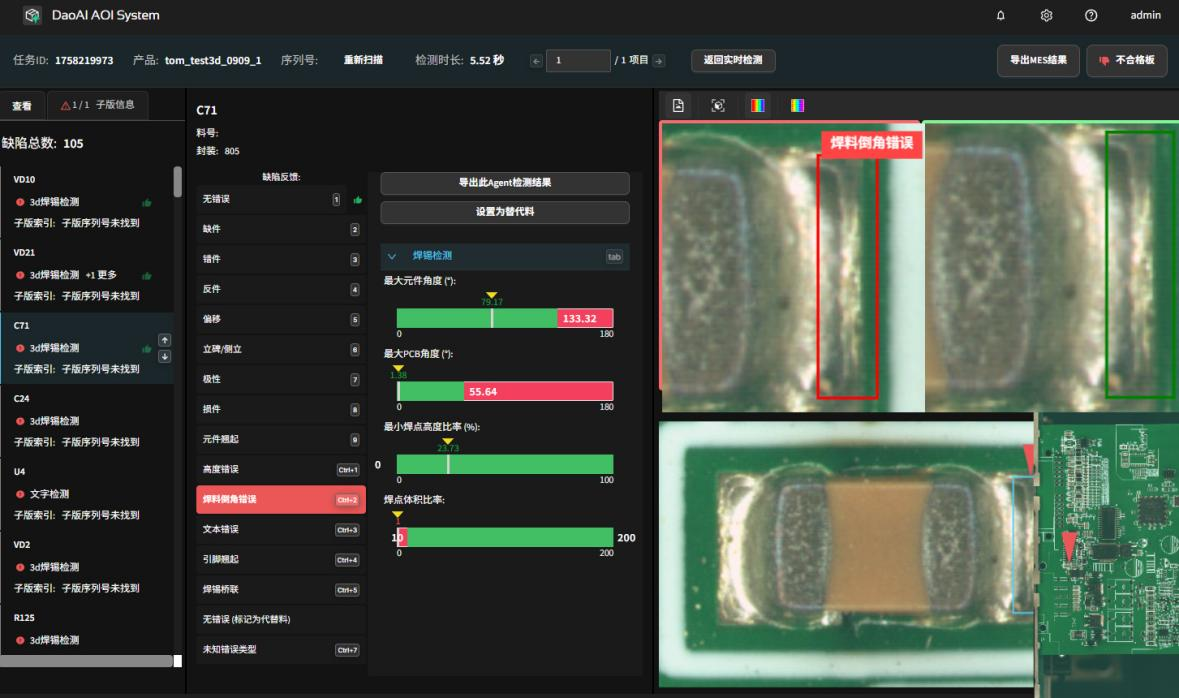Select 焊料倒角错误 defect feedback option
This screenshot has height=698, width=1179.
coord(280,499)
